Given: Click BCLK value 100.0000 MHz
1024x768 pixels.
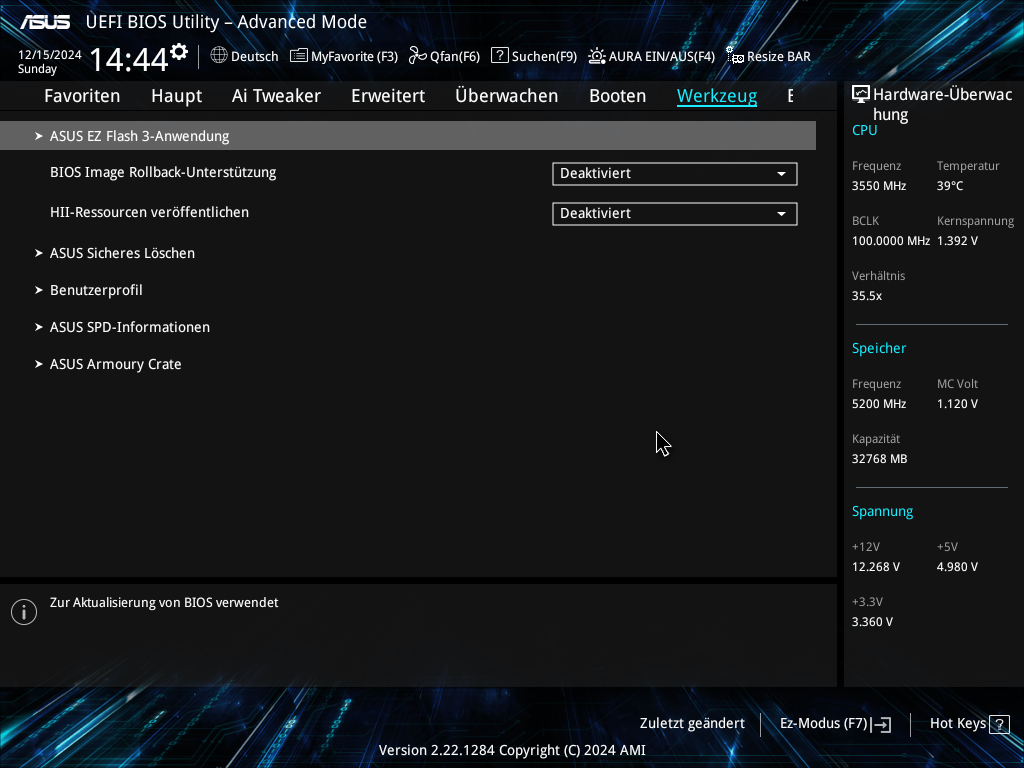Looking at the screenshot, I should 891,241.
